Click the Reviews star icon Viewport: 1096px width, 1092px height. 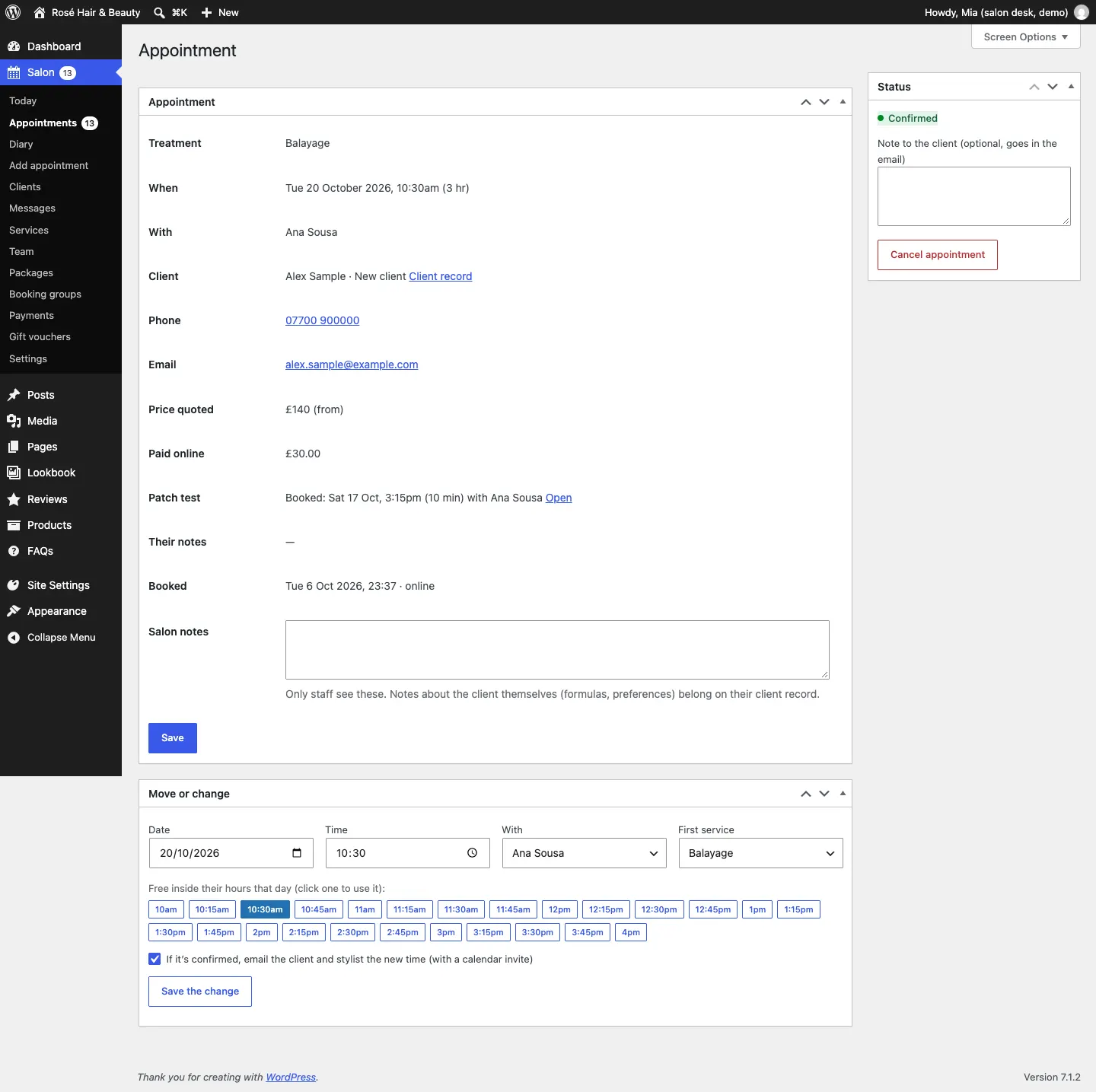[14, 499]
